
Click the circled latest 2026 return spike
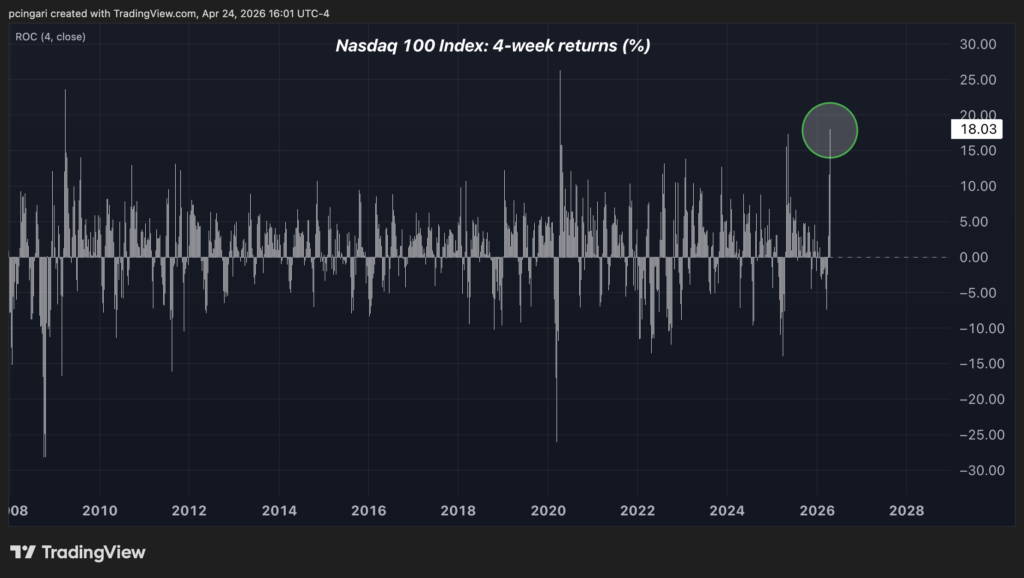829,131
